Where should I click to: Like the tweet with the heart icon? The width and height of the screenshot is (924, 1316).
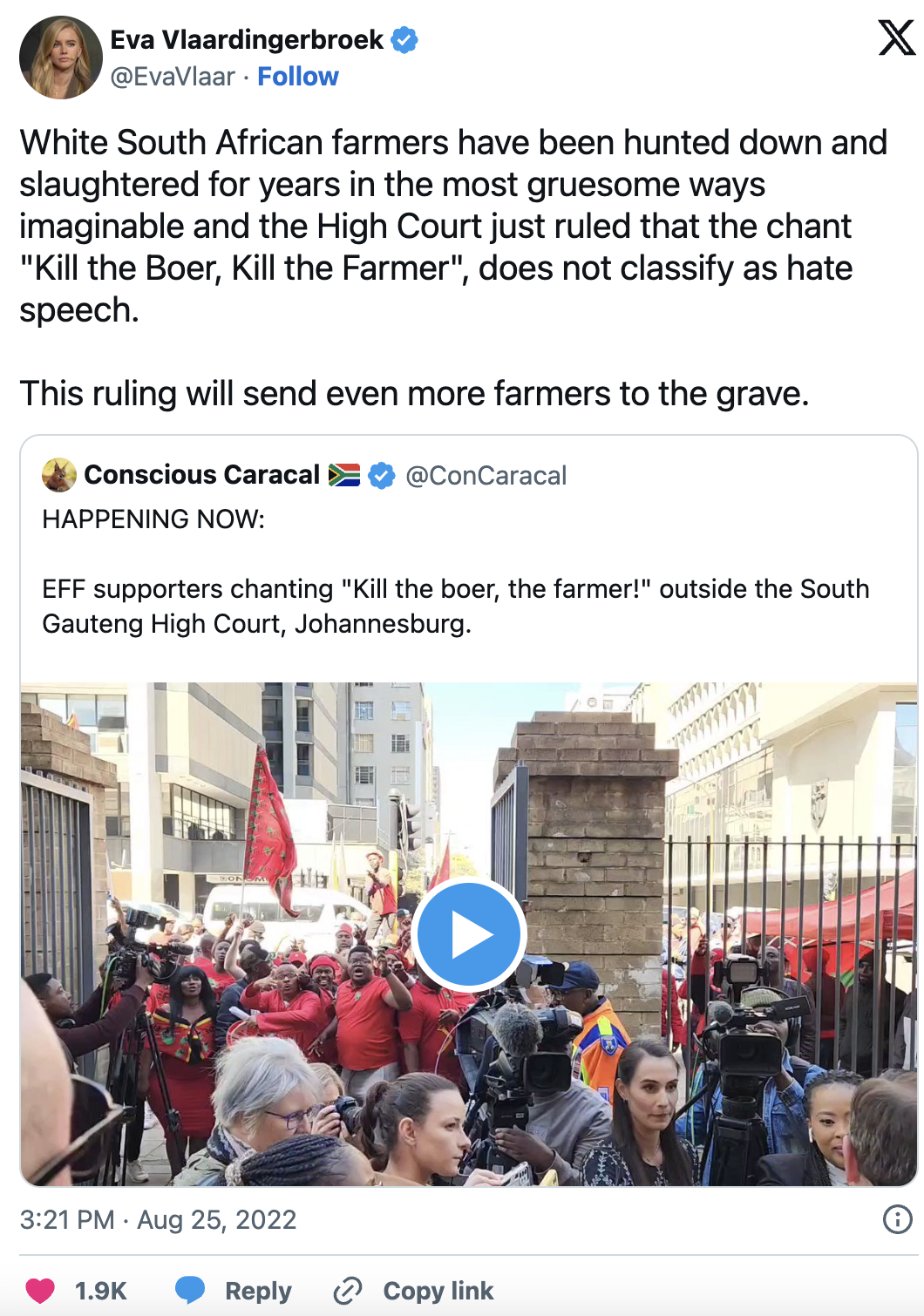tap(40, 1291)
